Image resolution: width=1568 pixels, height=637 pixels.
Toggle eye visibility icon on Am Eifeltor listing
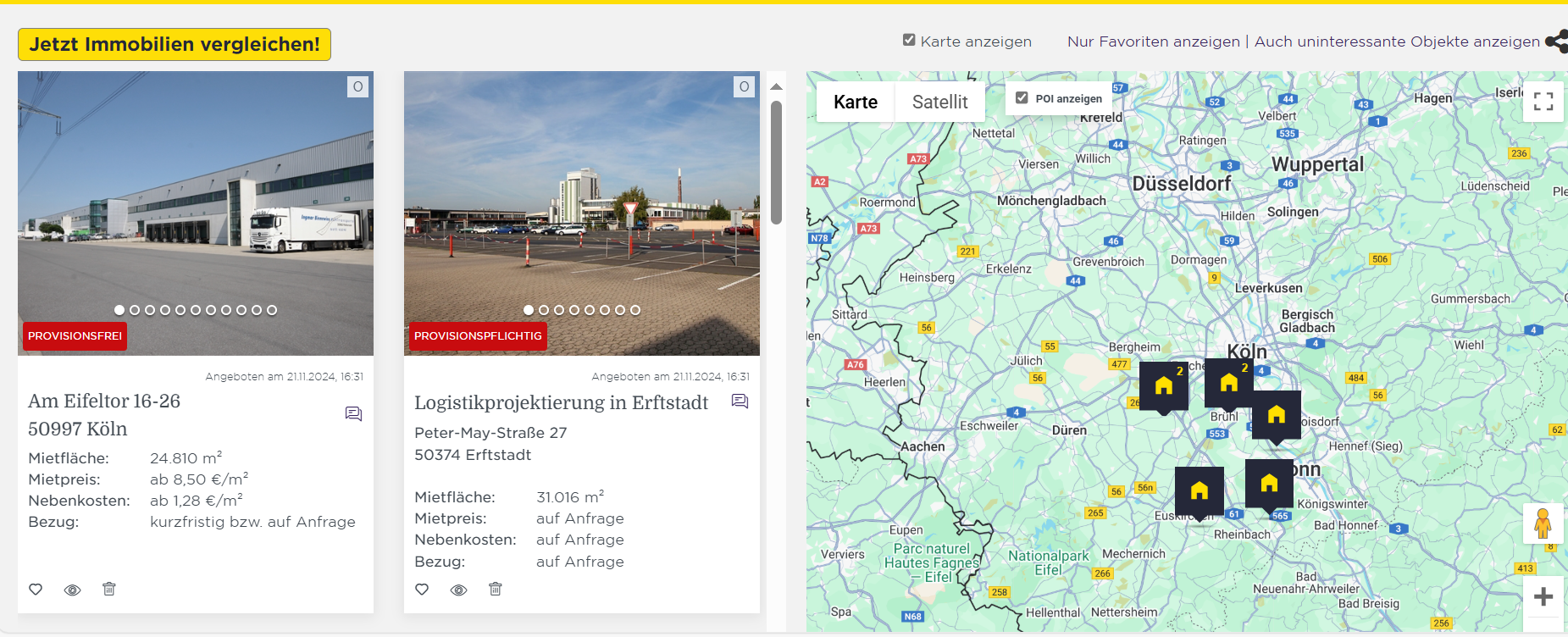click(73, 590)
